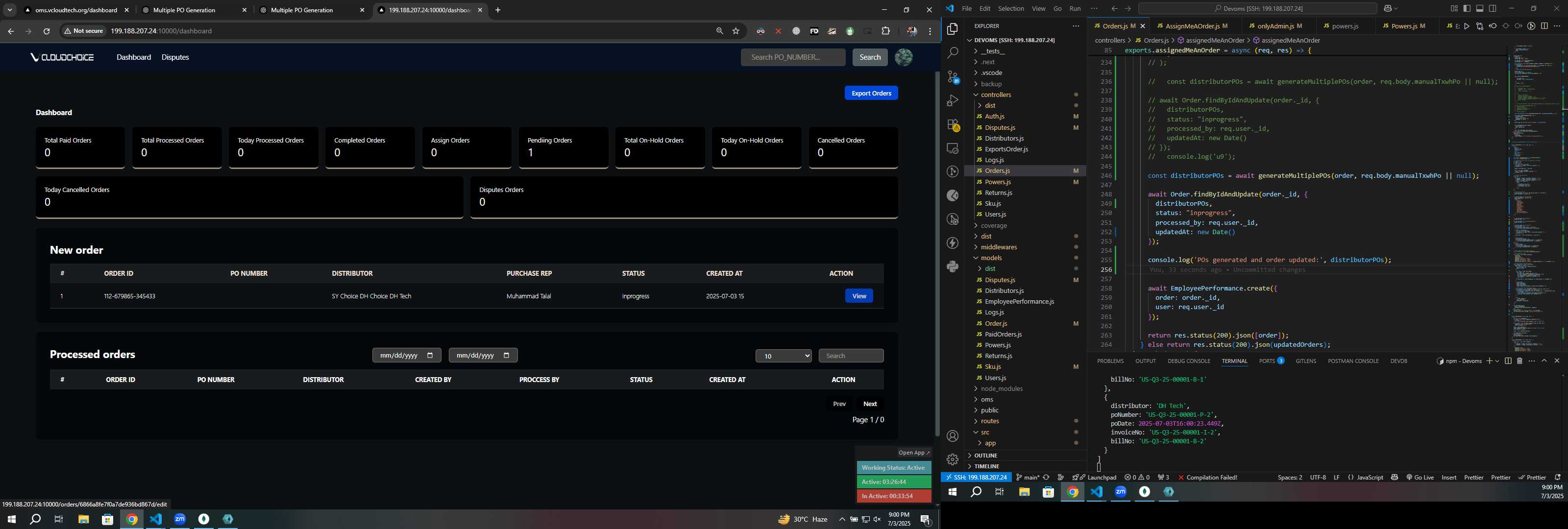1568x529 pixels.
Task: Click Insert mode indicator in status bar
Action: (x=1449, y=477)
